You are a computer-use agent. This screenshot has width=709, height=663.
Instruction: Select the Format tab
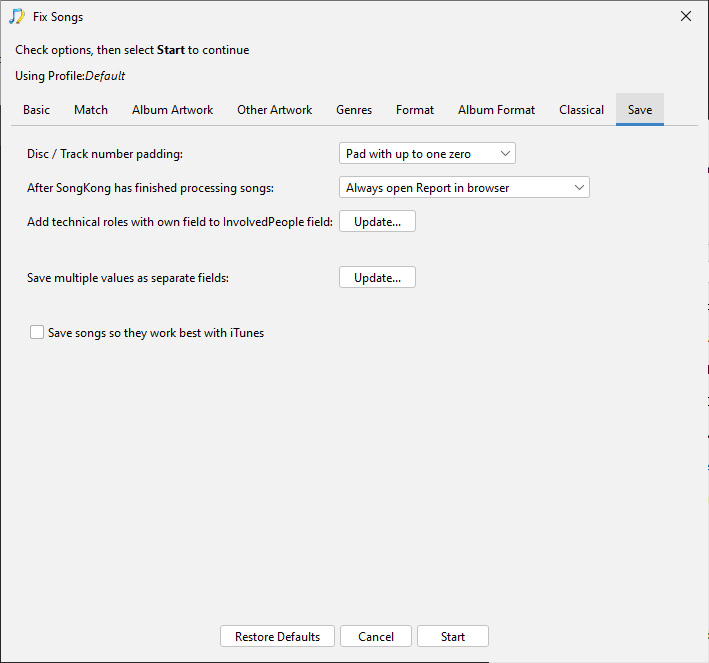pyautogui.click(x=415, y=110)
